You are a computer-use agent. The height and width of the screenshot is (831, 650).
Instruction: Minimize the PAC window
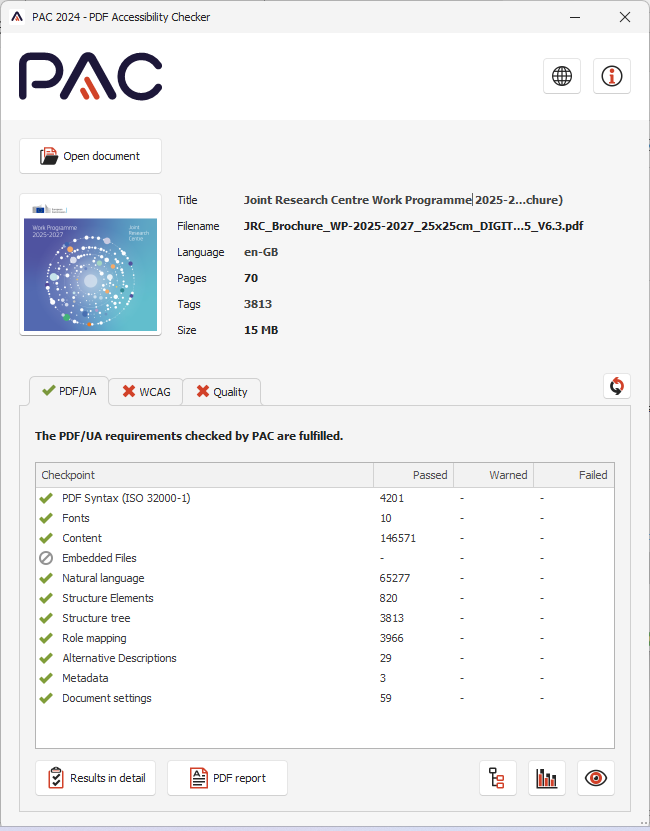[575, 17]
